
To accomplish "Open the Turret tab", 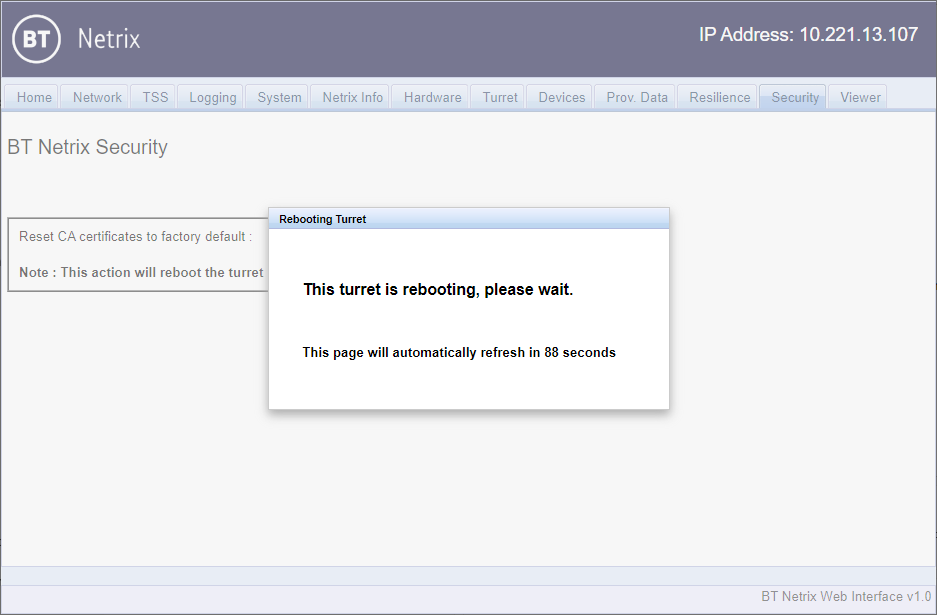I will coord(498,97).
